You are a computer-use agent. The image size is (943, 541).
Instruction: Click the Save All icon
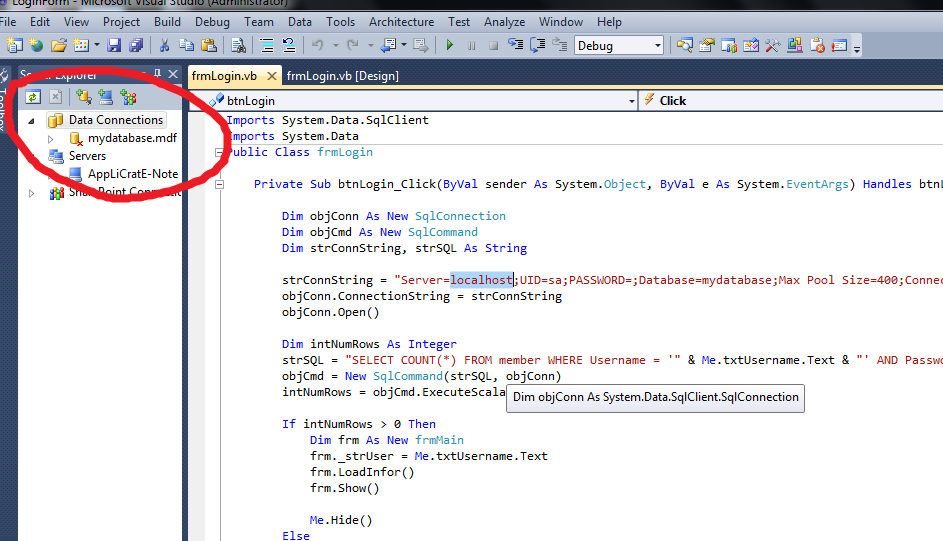click(137, 45)
